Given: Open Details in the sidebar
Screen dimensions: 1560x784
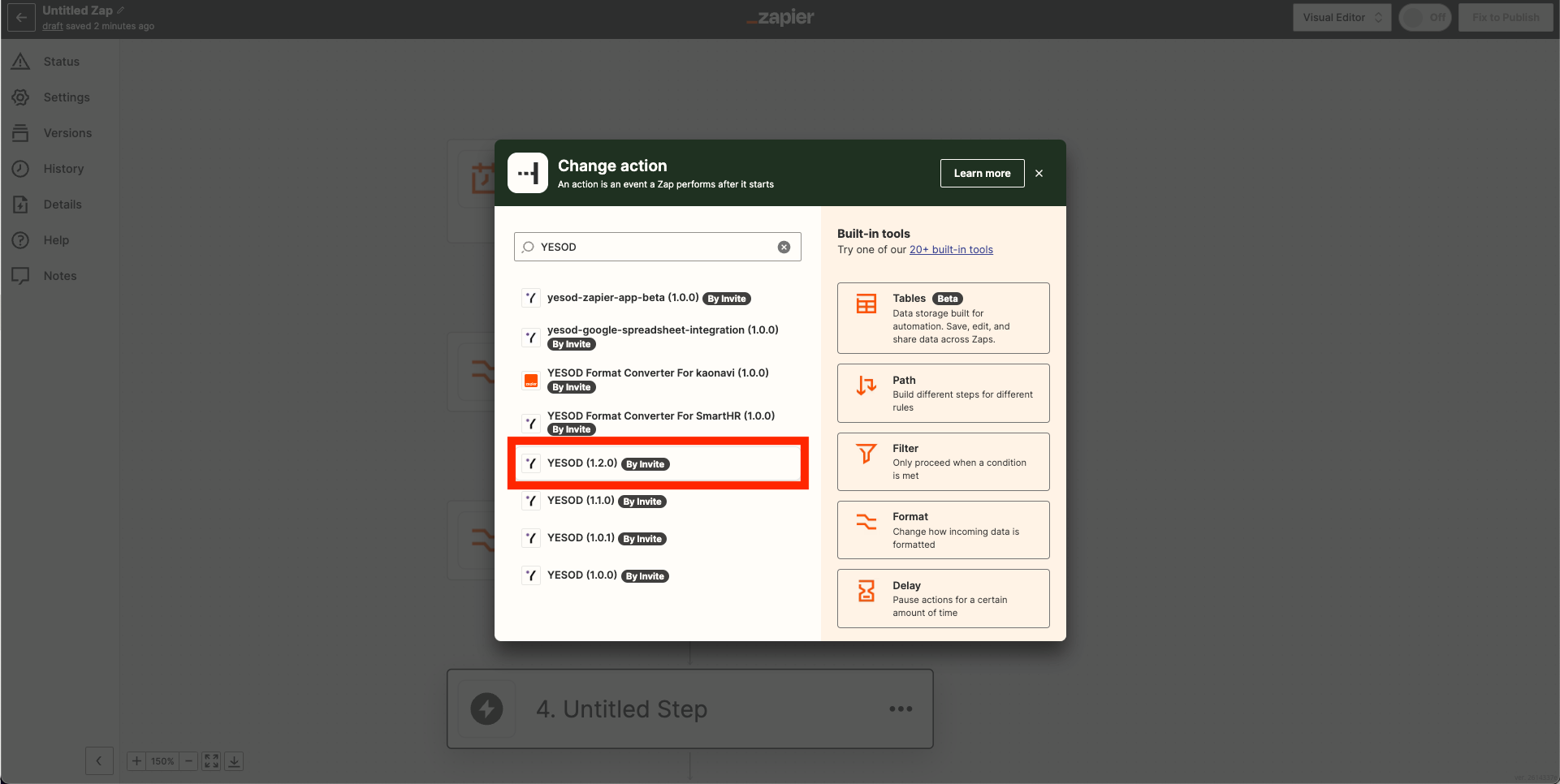Looking at the screenshot, I should coord(61,205).
